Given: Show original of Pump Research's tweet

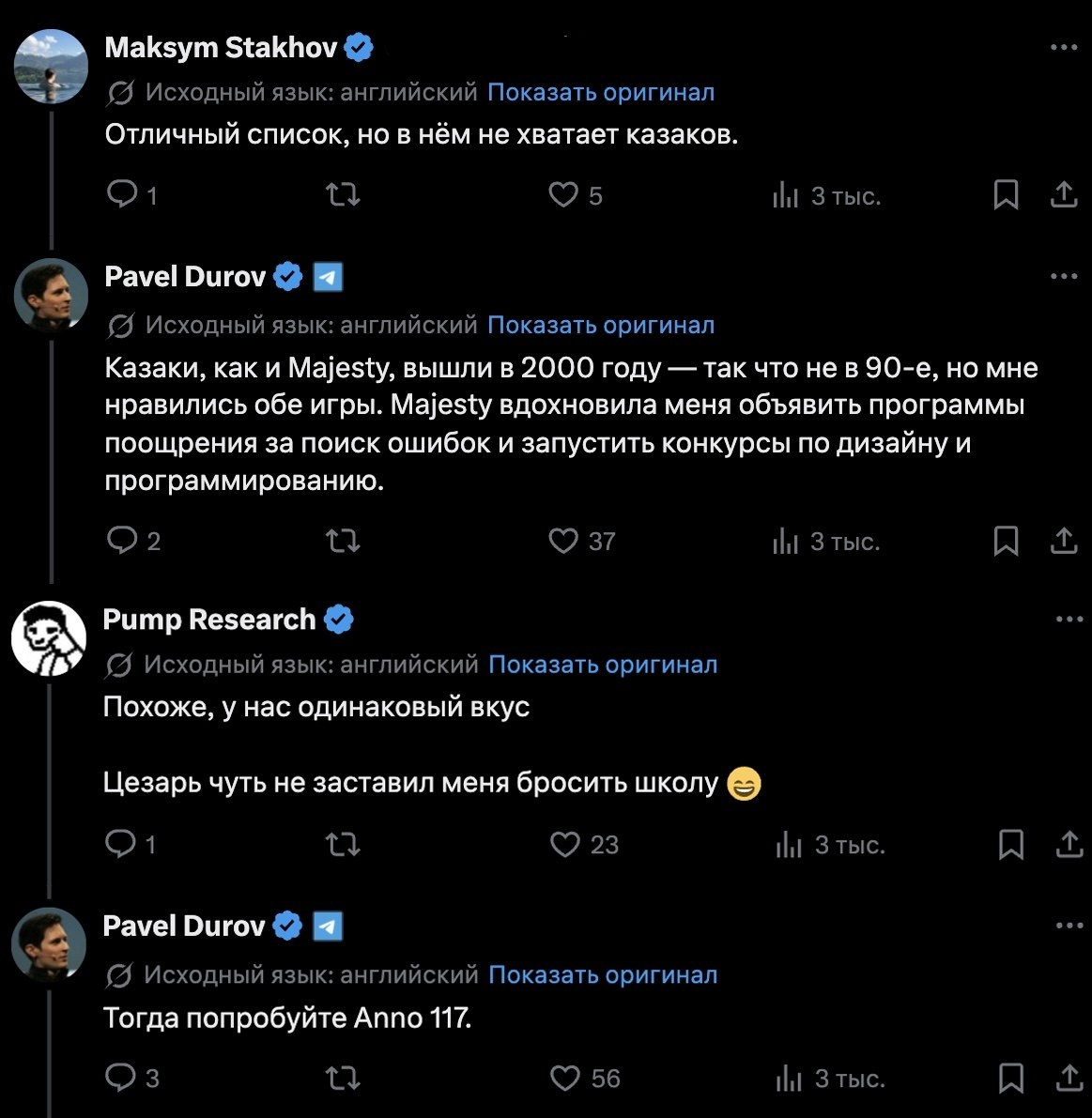Looking at the screenshot, I should 603,665.
